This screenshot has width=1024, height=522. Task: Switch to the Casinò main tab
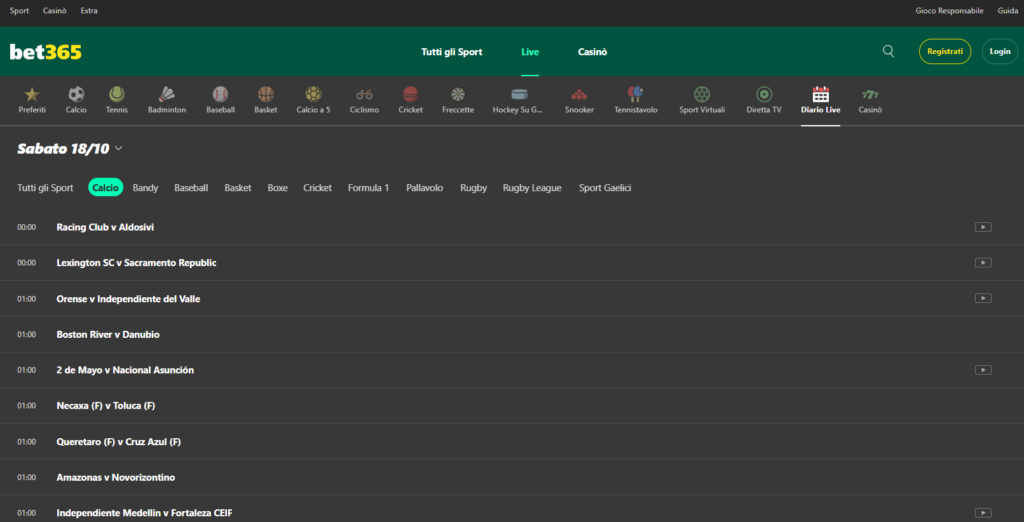592,52
